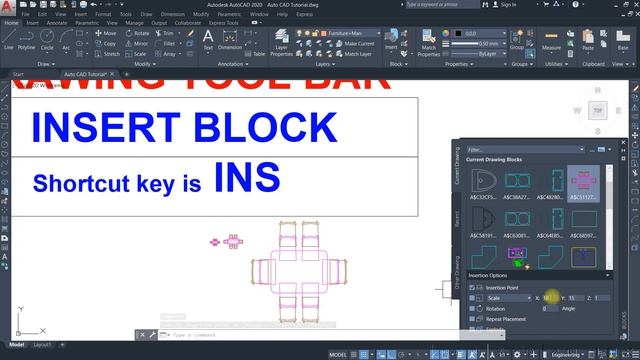Open the Dimension menu
Screen dimensions: 640x360
172,14
